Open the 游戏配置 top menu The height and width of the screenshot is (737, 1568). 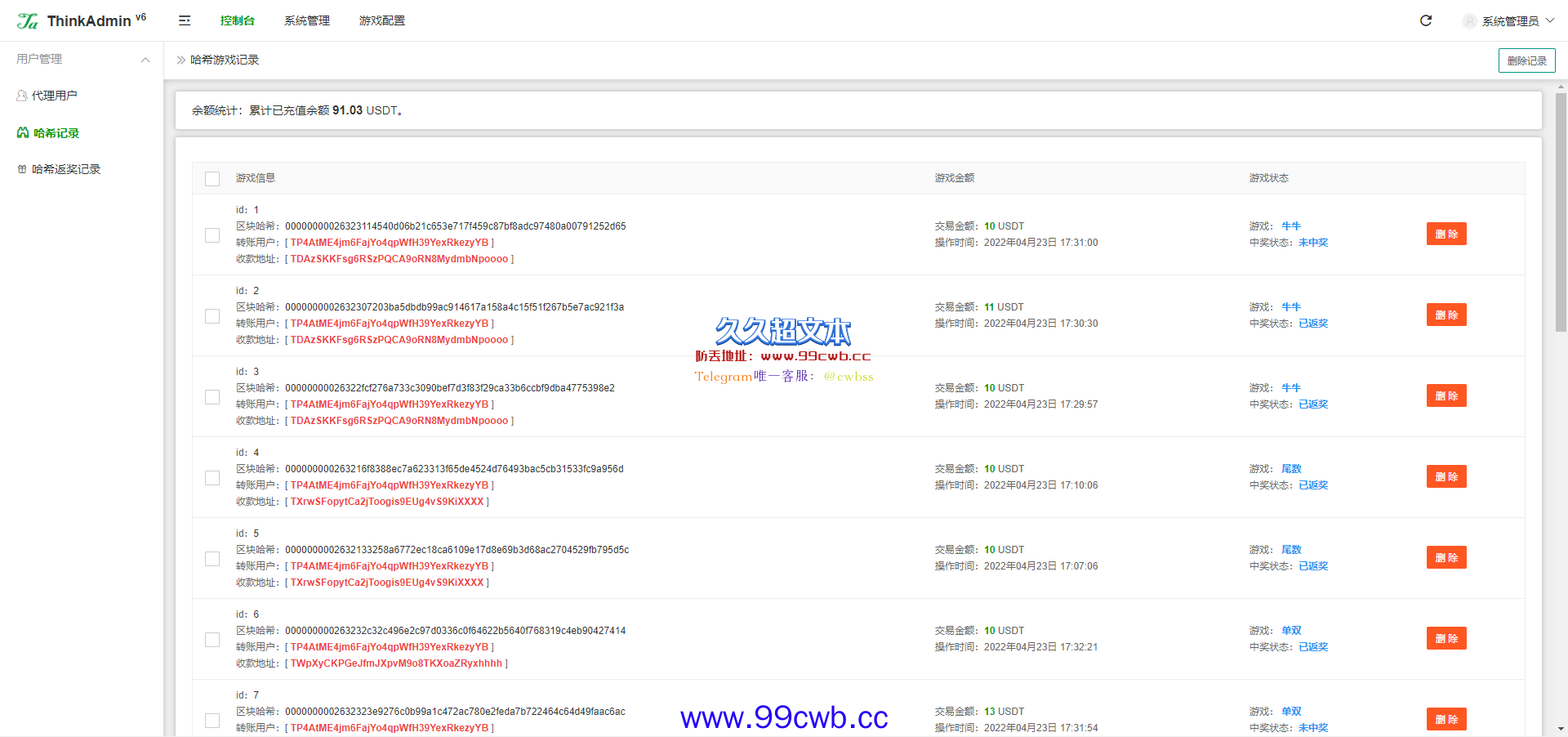click(382, 20)
